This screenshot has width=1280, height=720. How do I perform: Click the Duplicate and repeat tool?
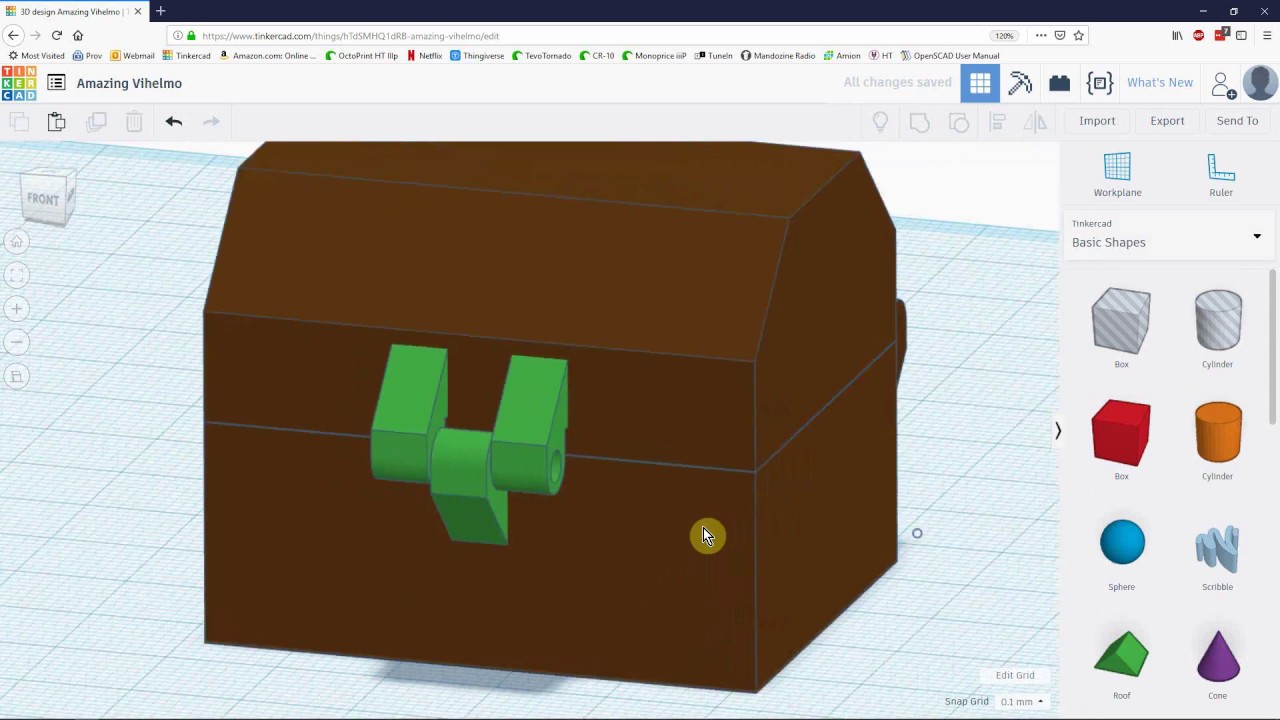pyautogui.click(x=96, y=122)
